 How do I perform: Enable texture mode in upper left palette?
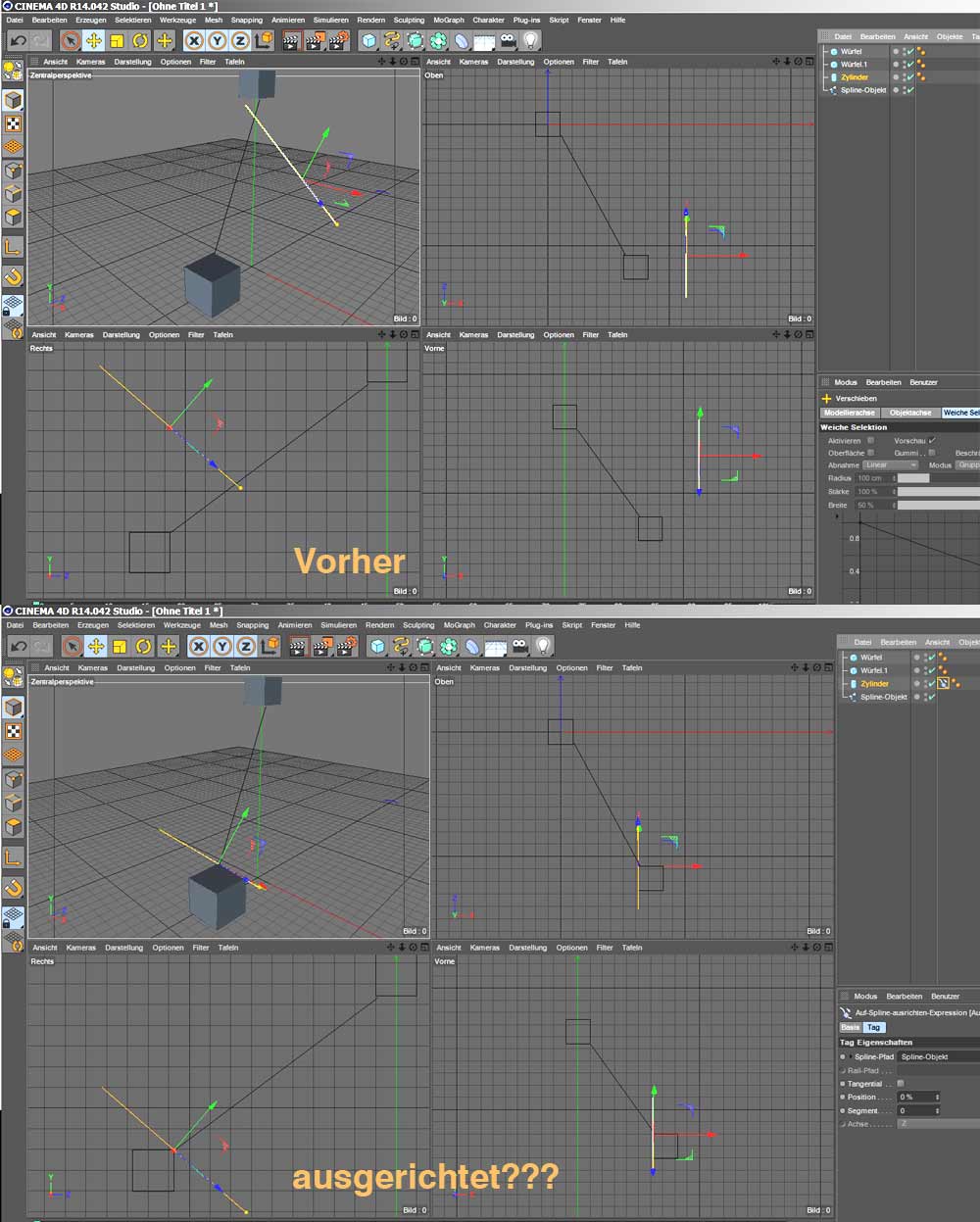coord(13,124)
